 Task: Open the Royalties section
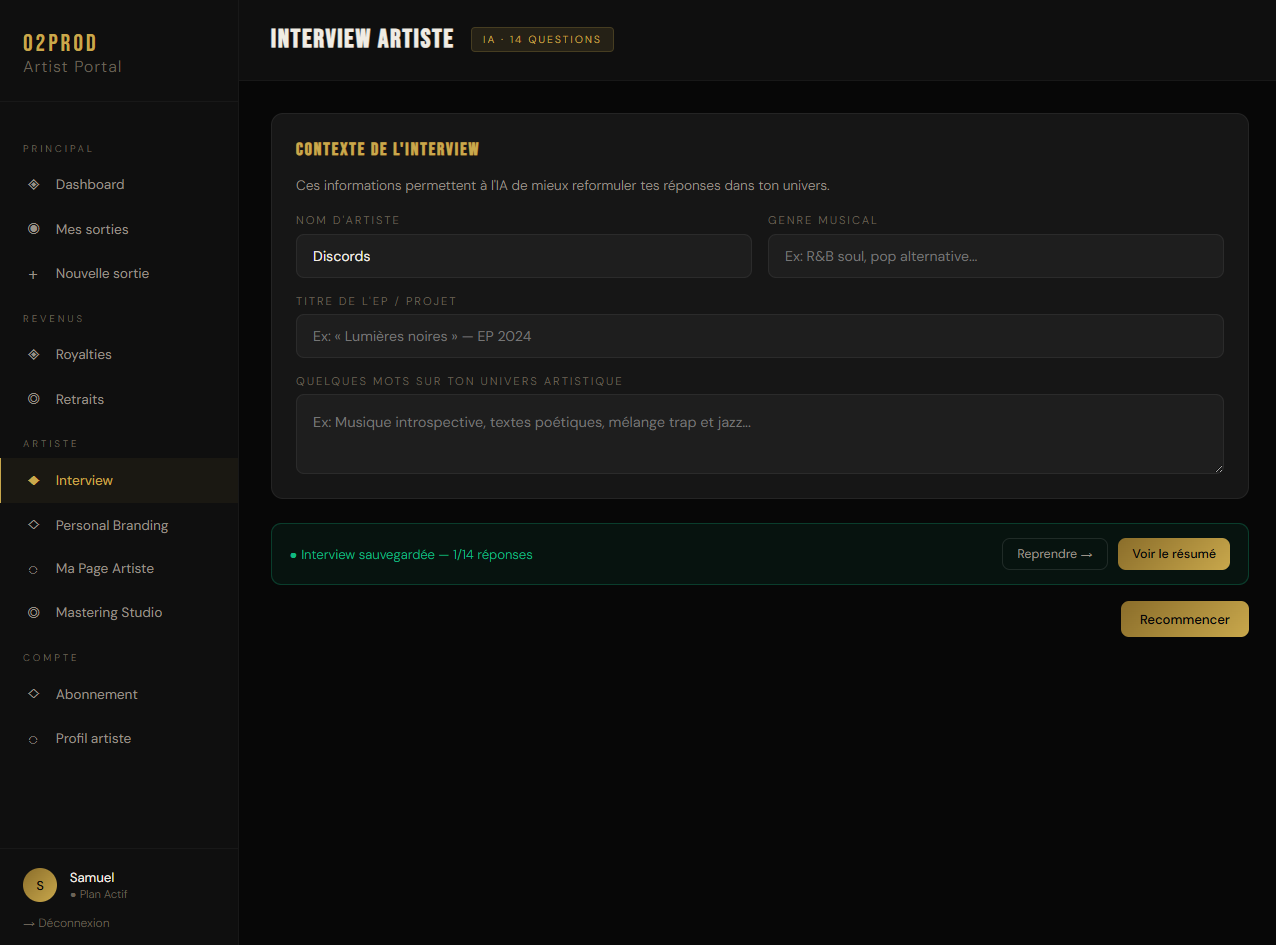click(x=119, y=355)
